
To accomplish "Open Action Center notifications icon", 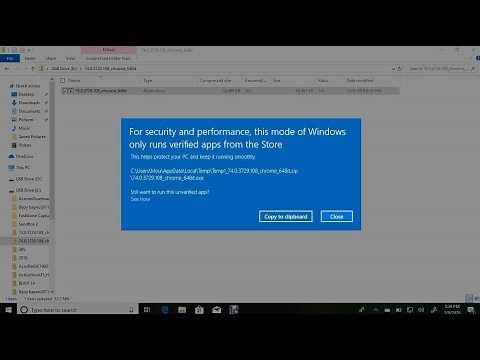I will point(471,310).
